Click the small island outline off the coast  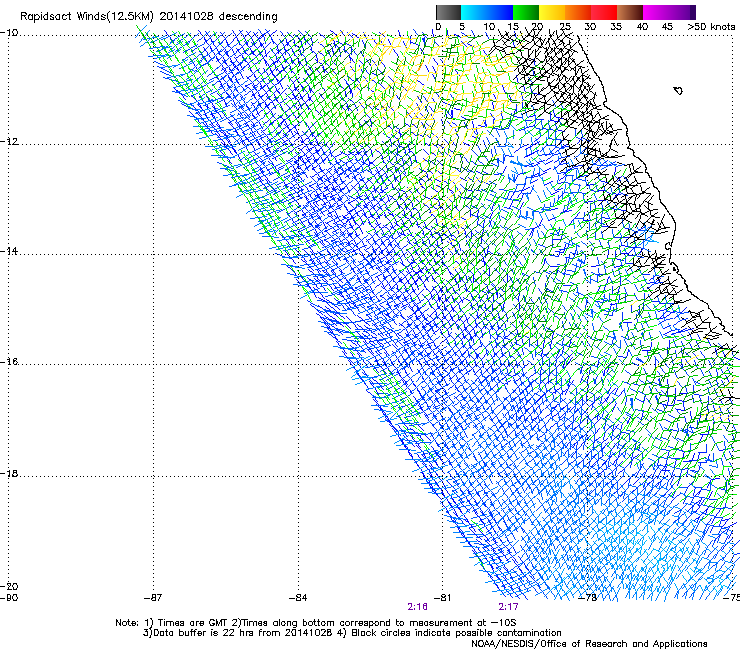(x=678, y=90)
